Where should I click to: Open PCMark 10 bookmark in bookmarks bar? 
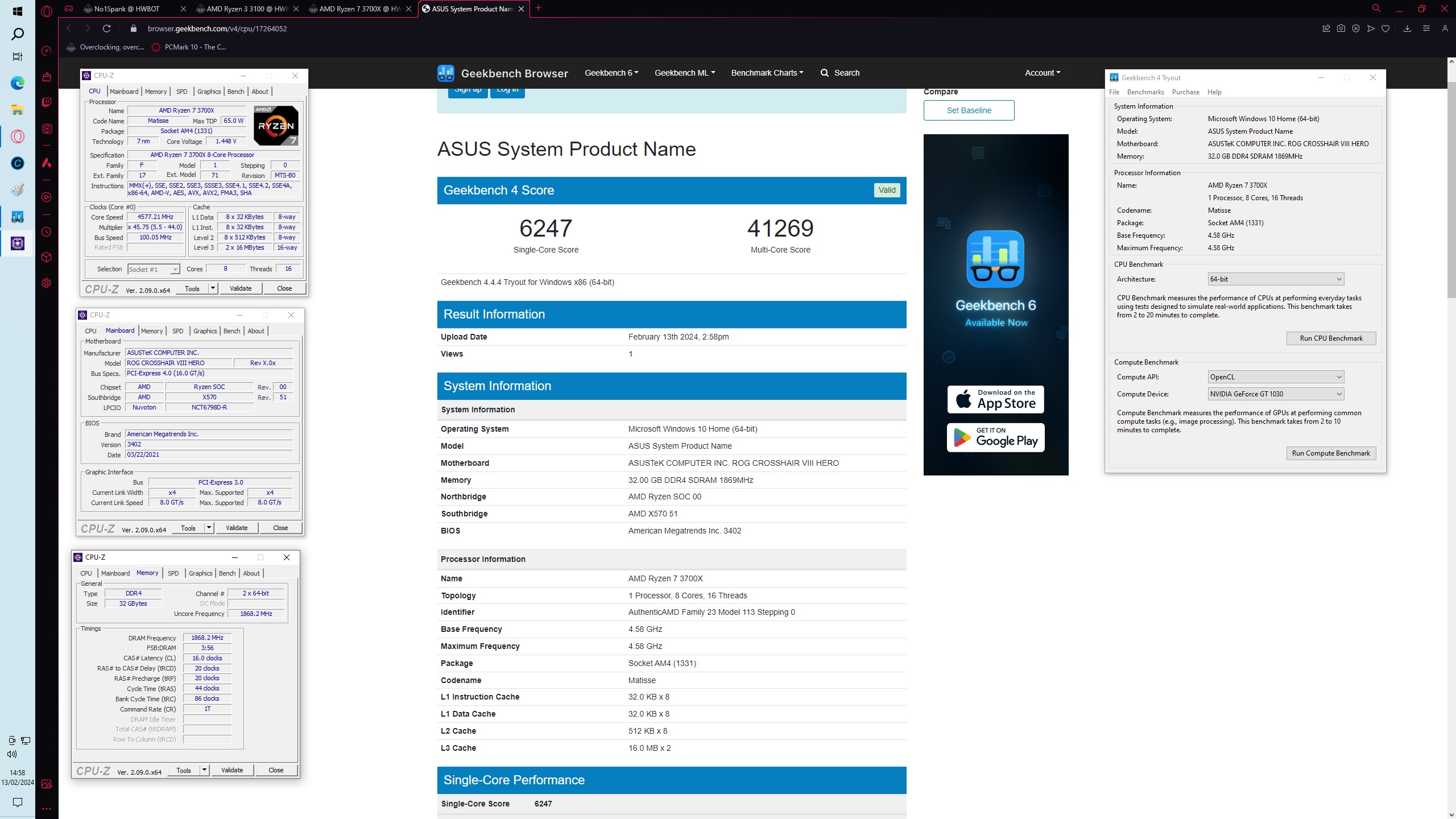(189, 47)
